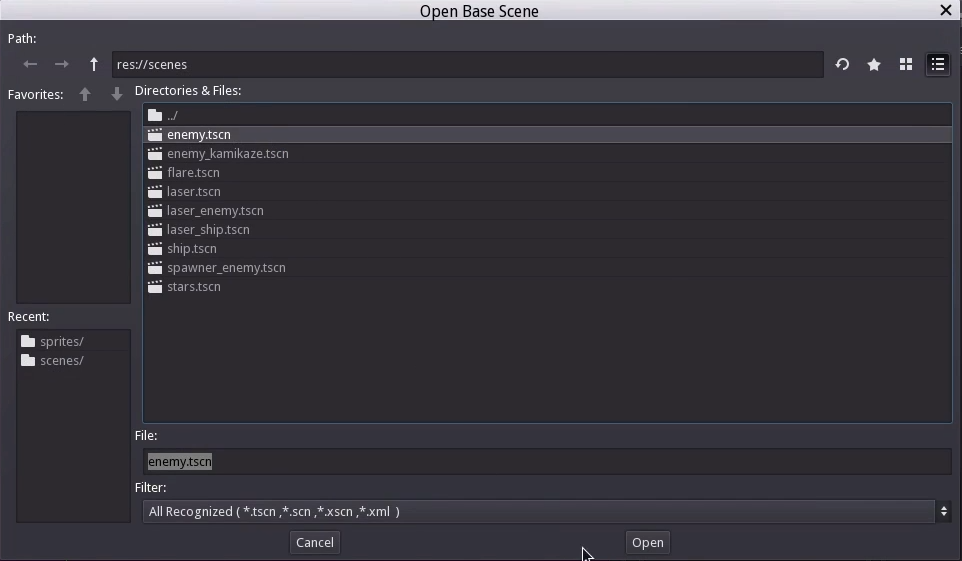Refresh the file list
This screenshot has width=962, height=561.
tap(842, 64)
